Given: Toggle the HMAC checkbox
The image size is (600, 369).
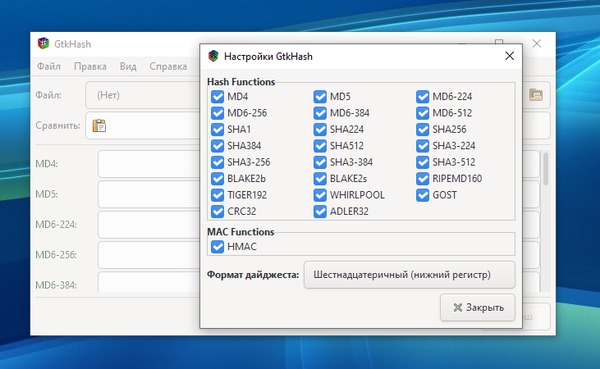Looking at the screenshot, I should (x=217, y=247).
